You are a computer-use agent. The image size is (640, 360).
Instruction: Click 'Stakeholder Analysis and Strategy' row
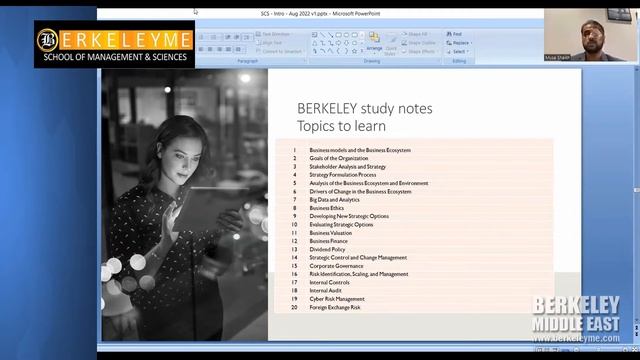[347, 167]
